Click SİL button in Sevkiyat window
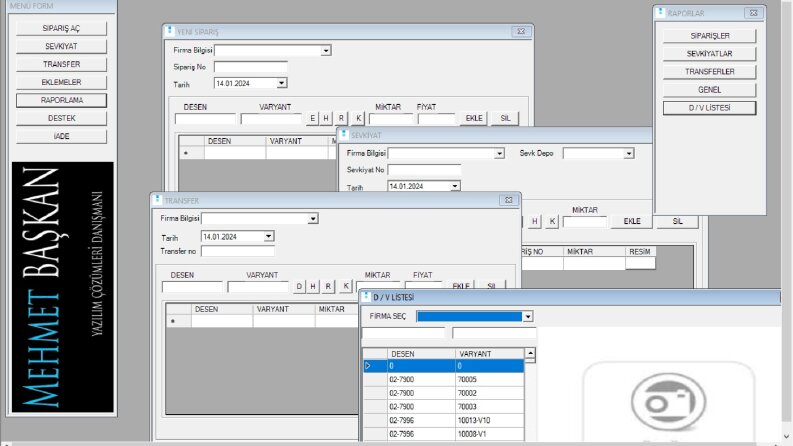This screenshot has width=793, height=446. coord(677,221)
